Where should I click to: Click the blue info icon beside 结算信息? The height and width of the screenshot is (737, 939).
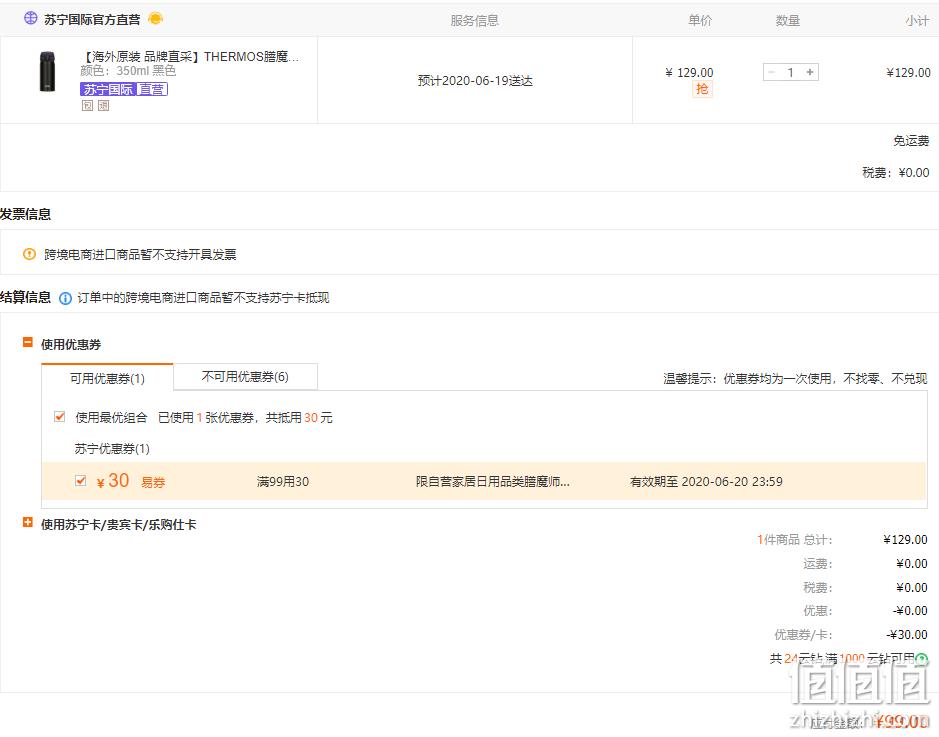(65, 298)
